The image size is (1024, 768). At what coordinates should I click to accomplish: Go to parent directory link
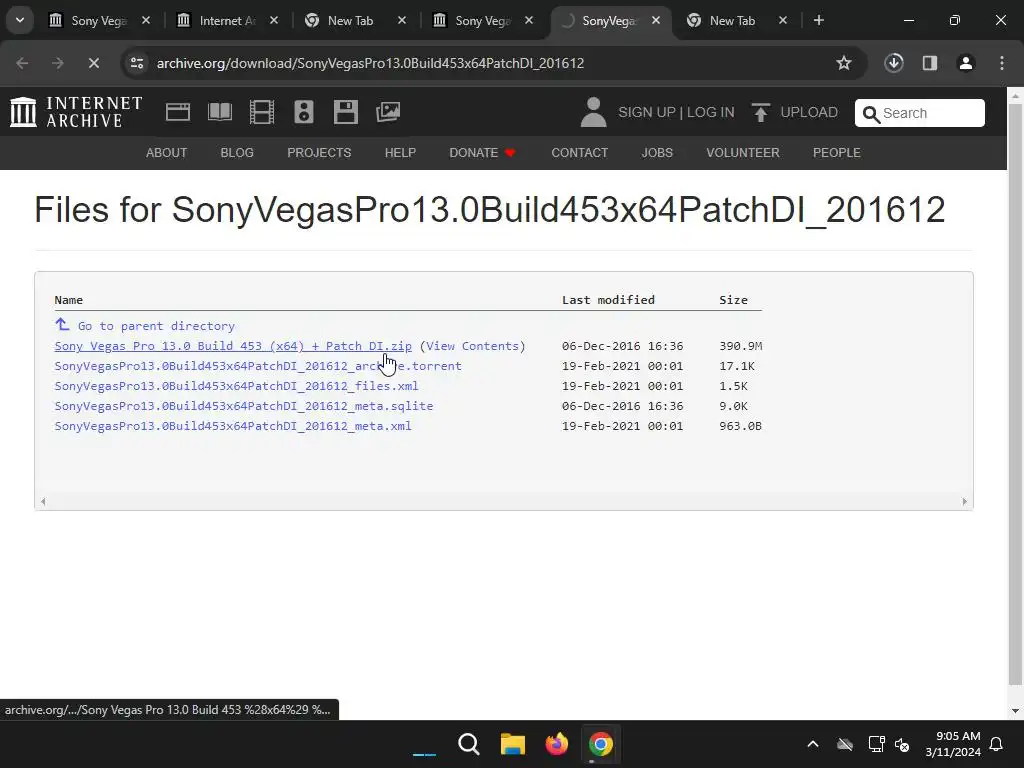(x=156, y=326)
